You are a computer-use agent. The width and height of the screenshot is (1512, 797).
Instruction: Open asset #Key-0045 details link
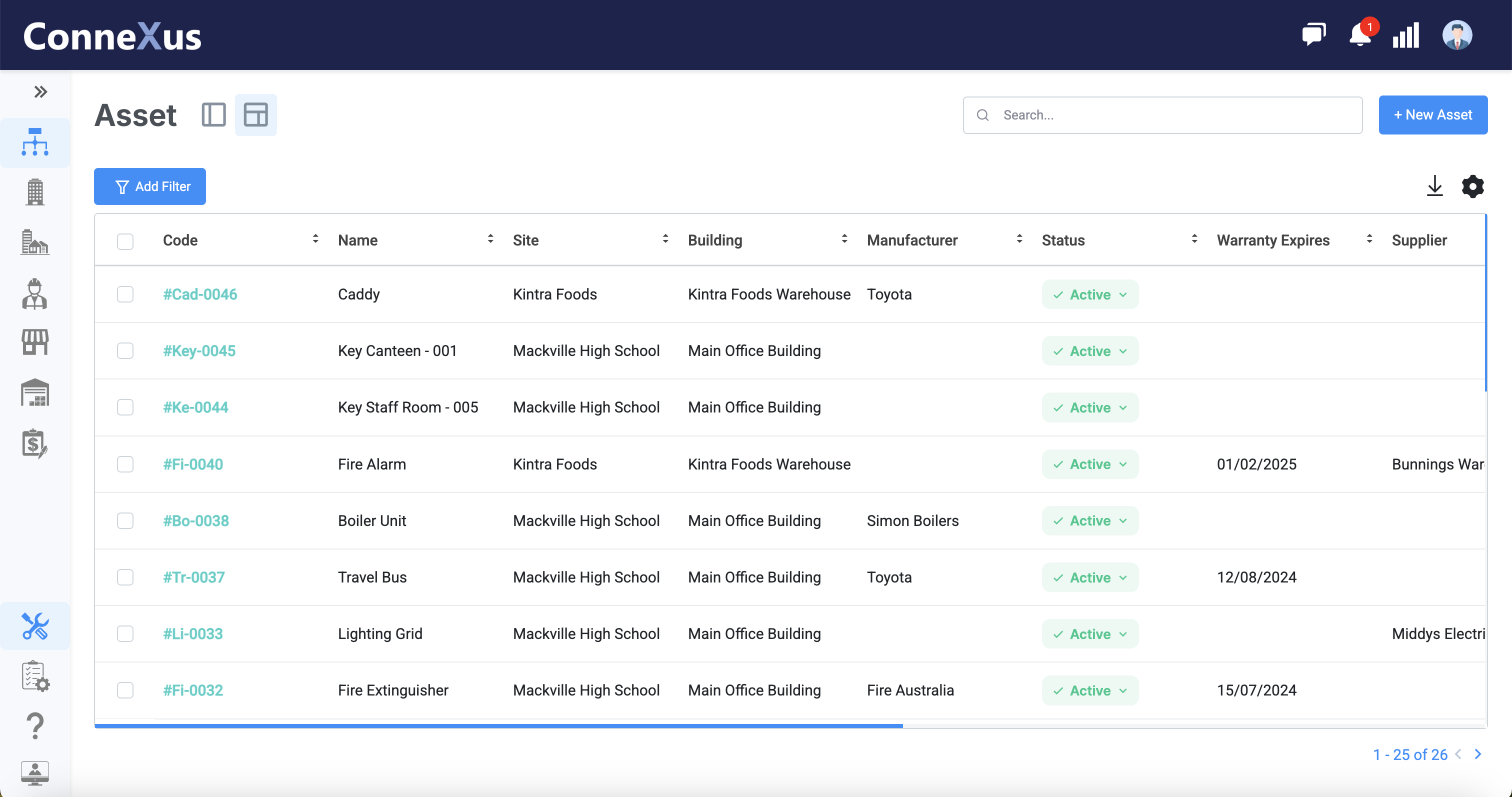[x=199, y=350]
